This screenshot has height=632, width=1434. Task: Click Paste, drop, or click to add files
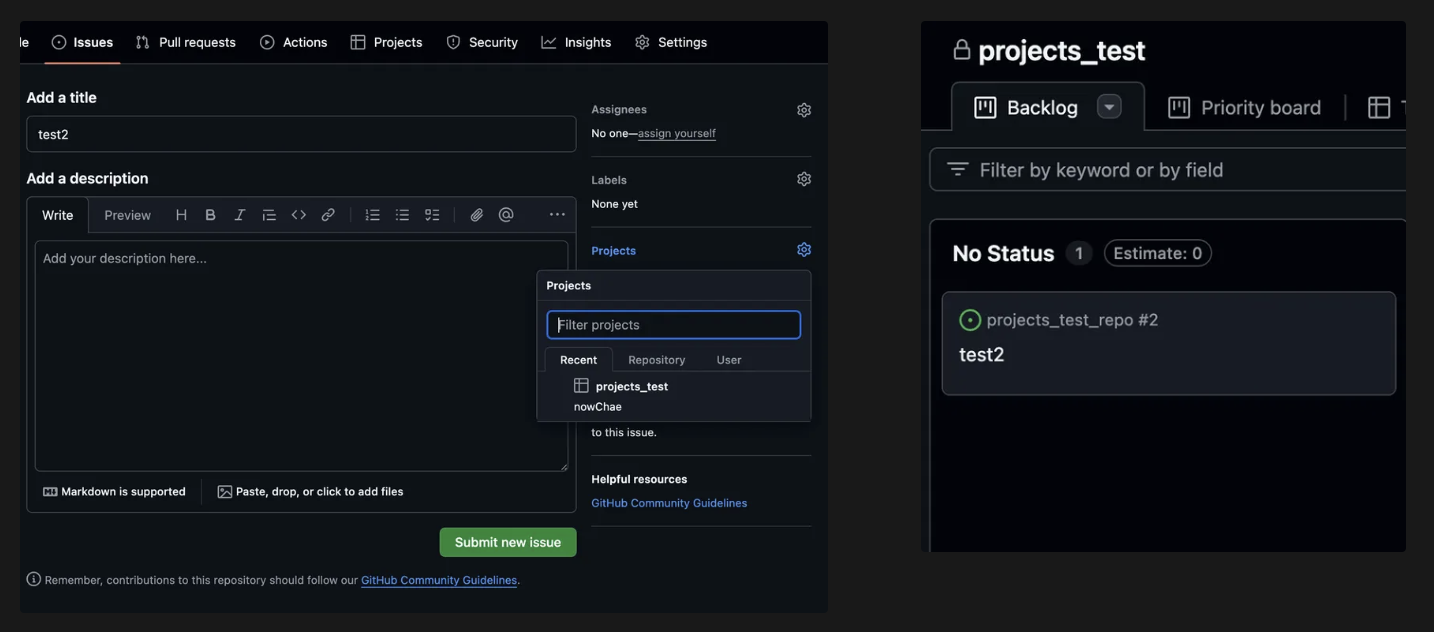pos(310,492)
